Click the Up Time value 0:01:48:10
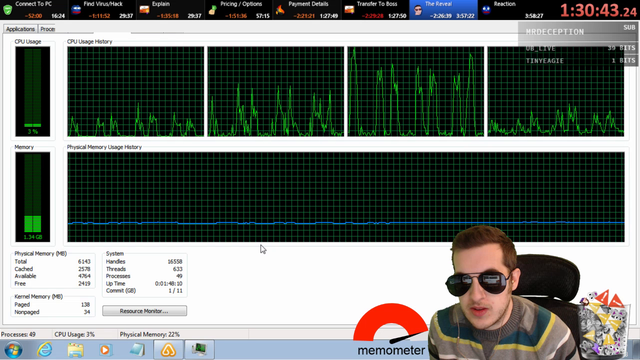 (x=169, y=283)
